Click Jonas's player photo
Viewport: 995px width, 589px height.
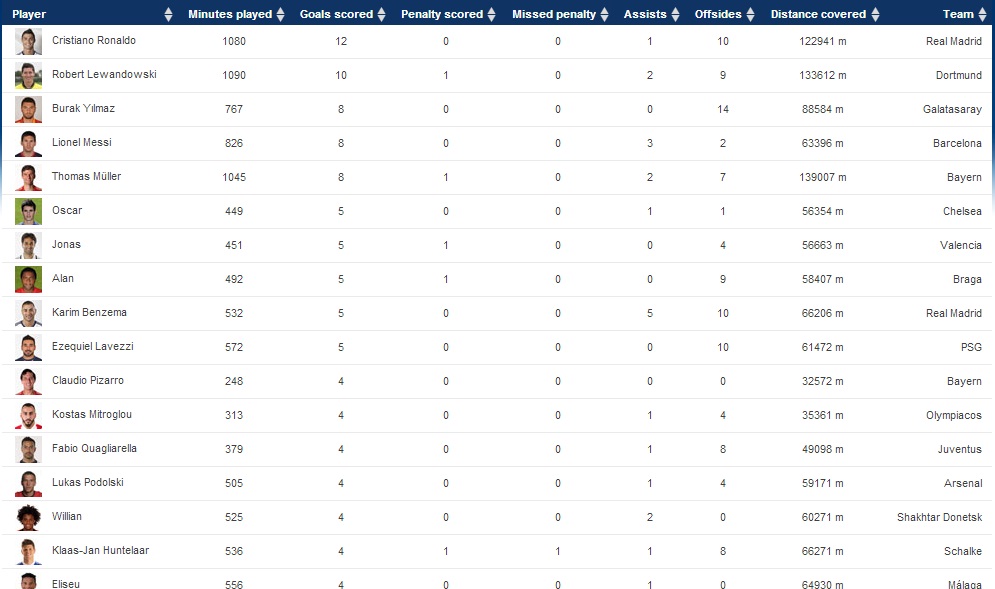[29, 246]
